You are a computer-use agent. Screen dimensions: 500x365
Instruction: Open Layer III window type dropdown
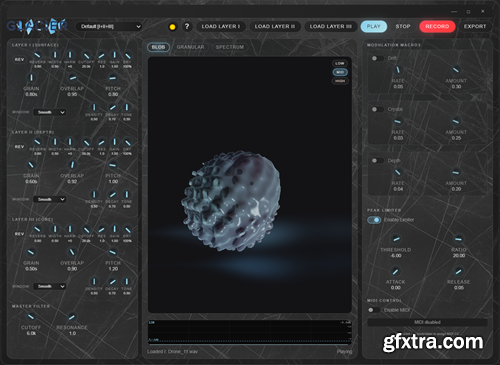pos(49,286)
